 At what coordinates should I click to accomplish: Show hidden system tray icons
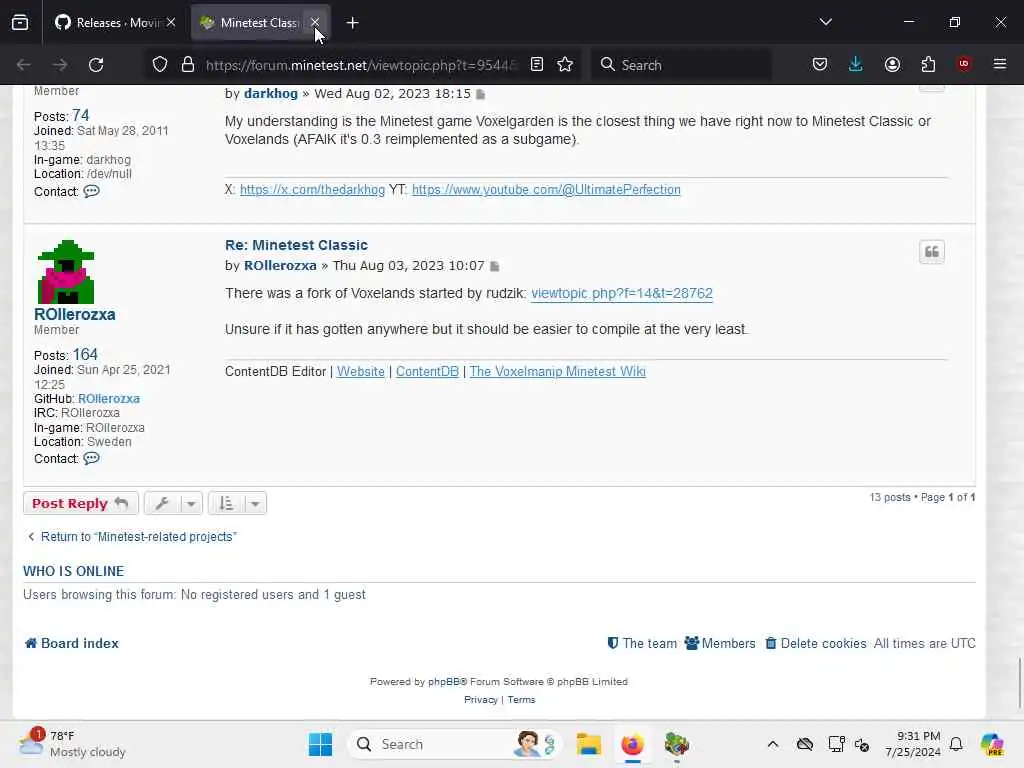click(773, 744)
